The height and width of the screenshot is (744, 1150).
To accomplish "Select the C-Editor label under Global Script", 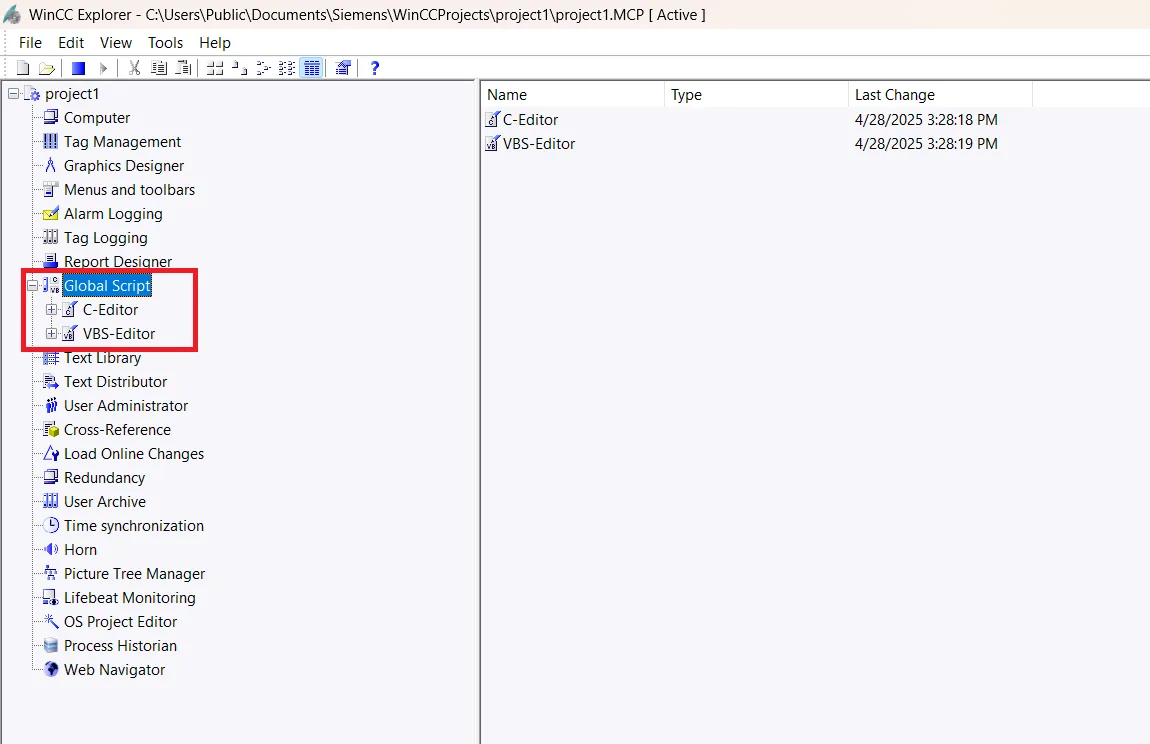I will [110, 310].
